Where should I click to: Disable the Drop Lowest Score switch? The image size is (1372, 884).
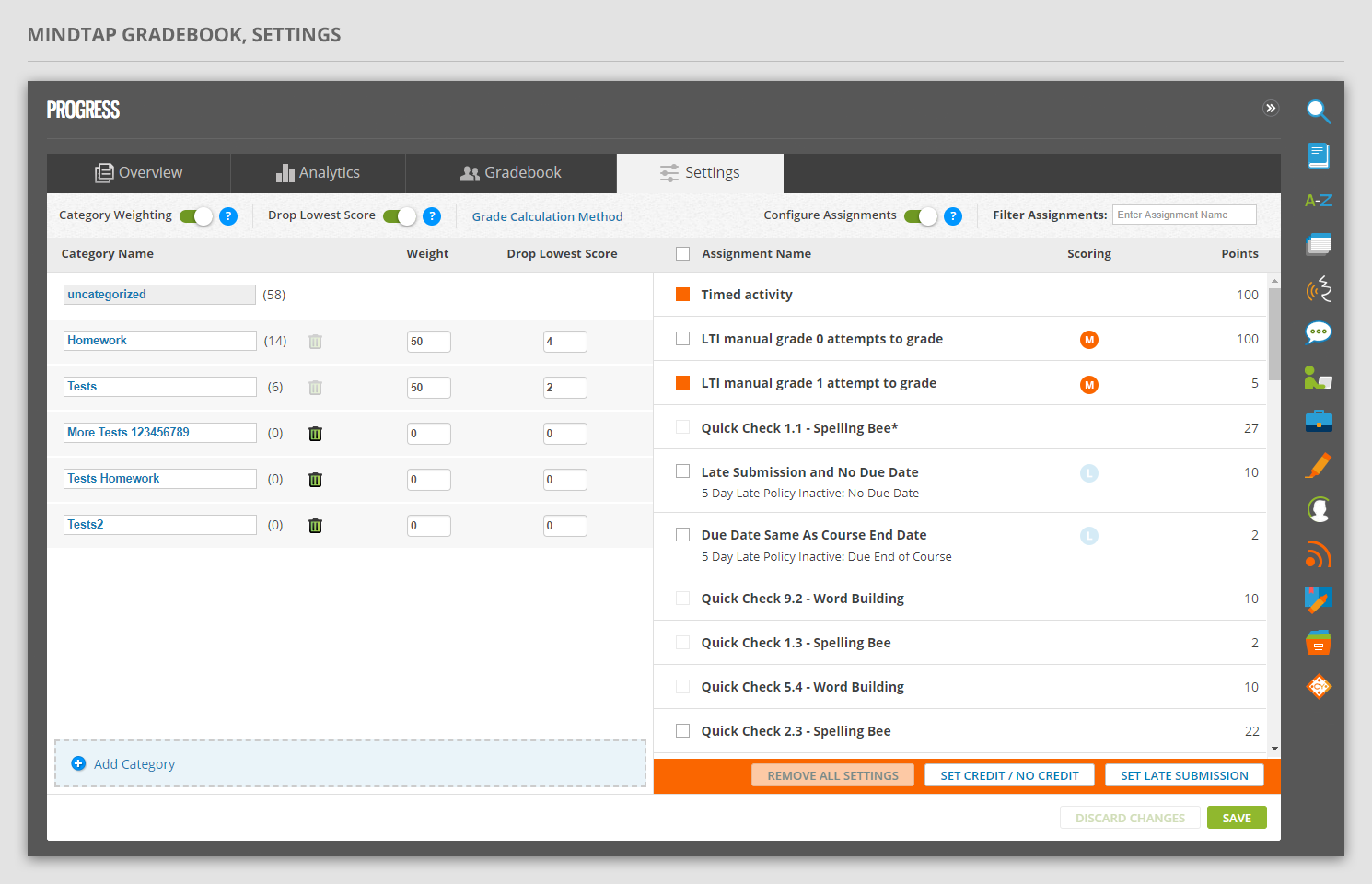coord(400,216)
